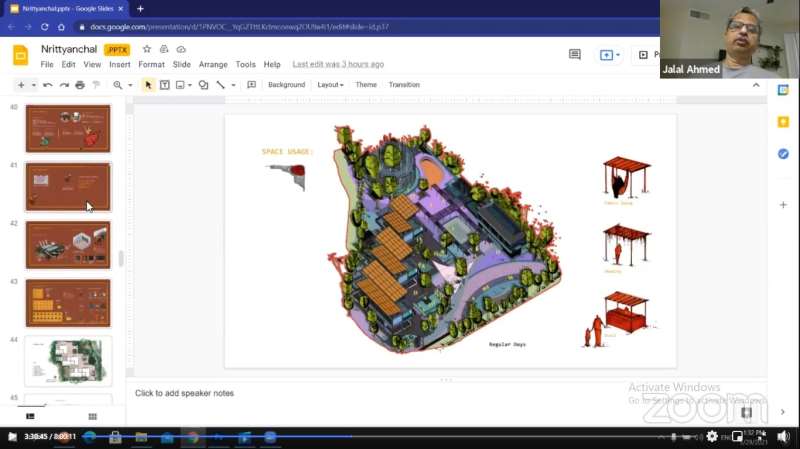Click the Undo arrow in toolbar
The height and width of the screenshot is (449, 800).
tap(48, 85)
